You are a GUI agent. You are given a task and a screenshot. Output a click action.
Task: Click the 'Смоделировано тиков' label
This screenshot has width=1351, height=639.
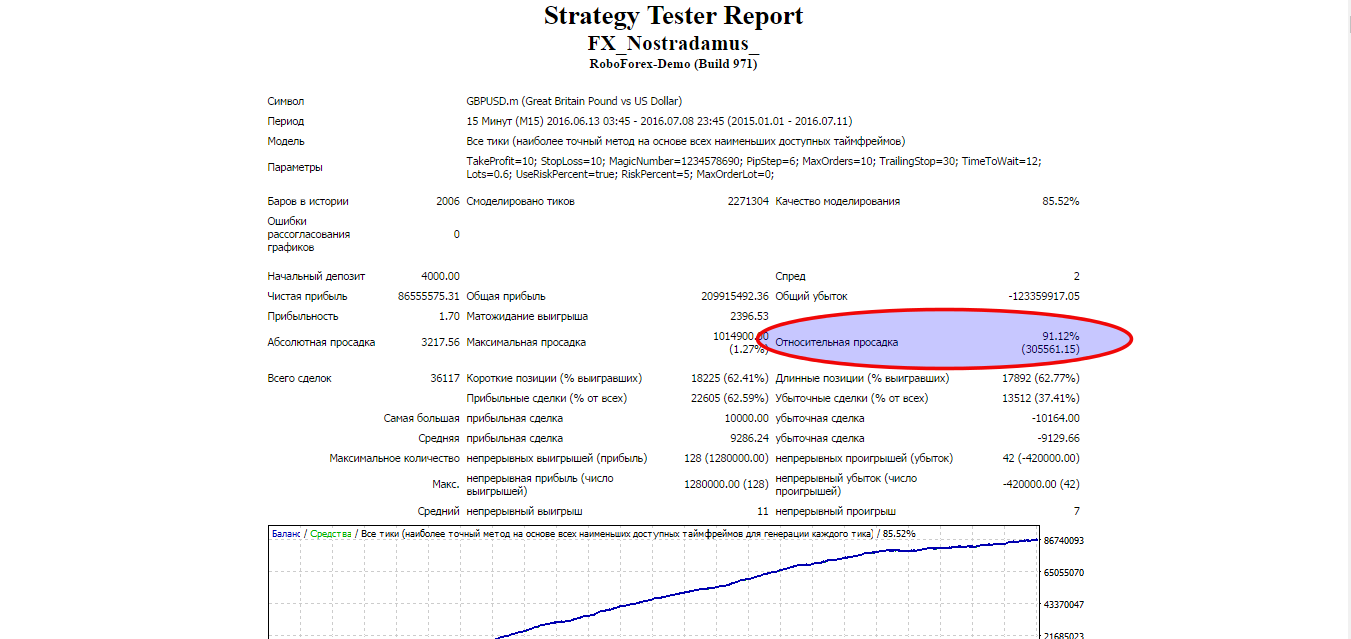click(520, 201)
